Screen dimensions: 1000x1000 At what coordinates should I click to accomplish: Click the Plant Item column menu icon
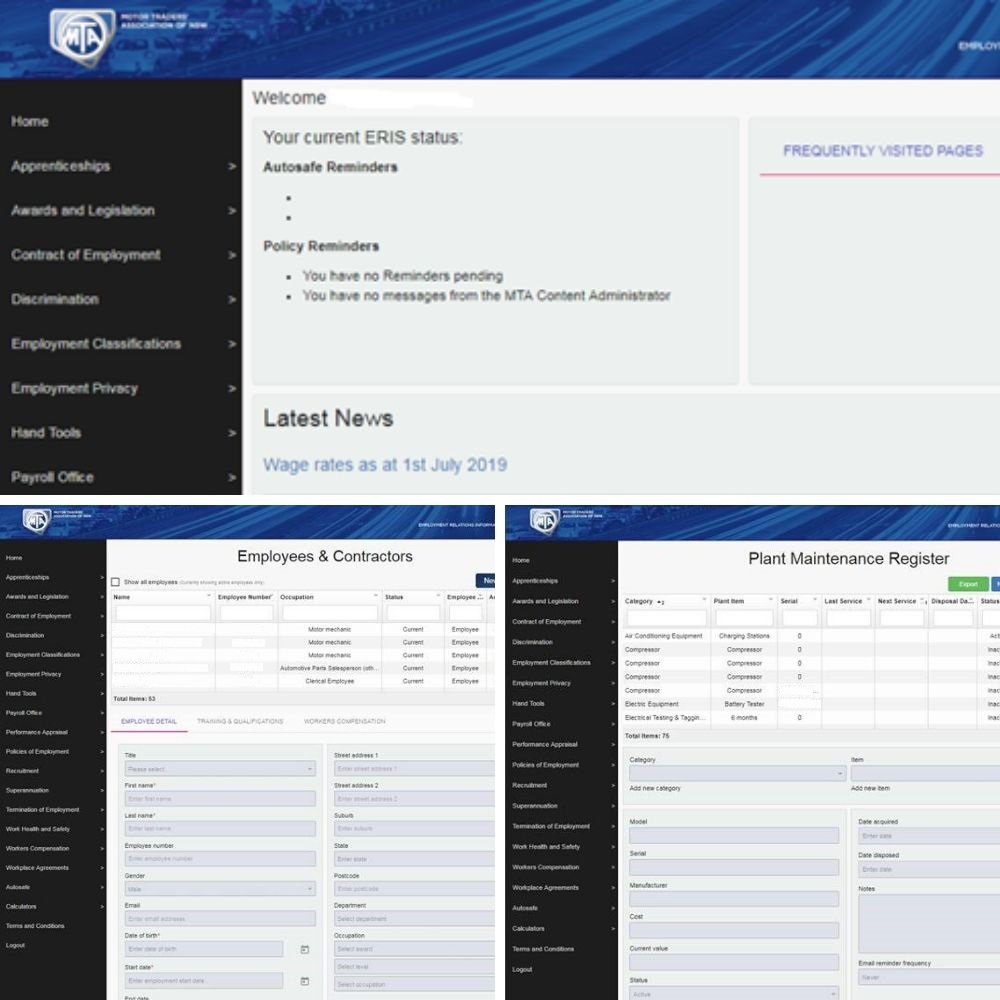pyautogui.click(x=769, y=601)
